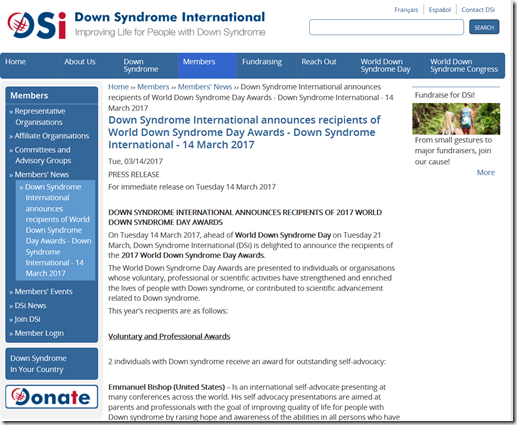
Task: Click the Voluntary and Professional Awards heading
Action: [169, 336]
